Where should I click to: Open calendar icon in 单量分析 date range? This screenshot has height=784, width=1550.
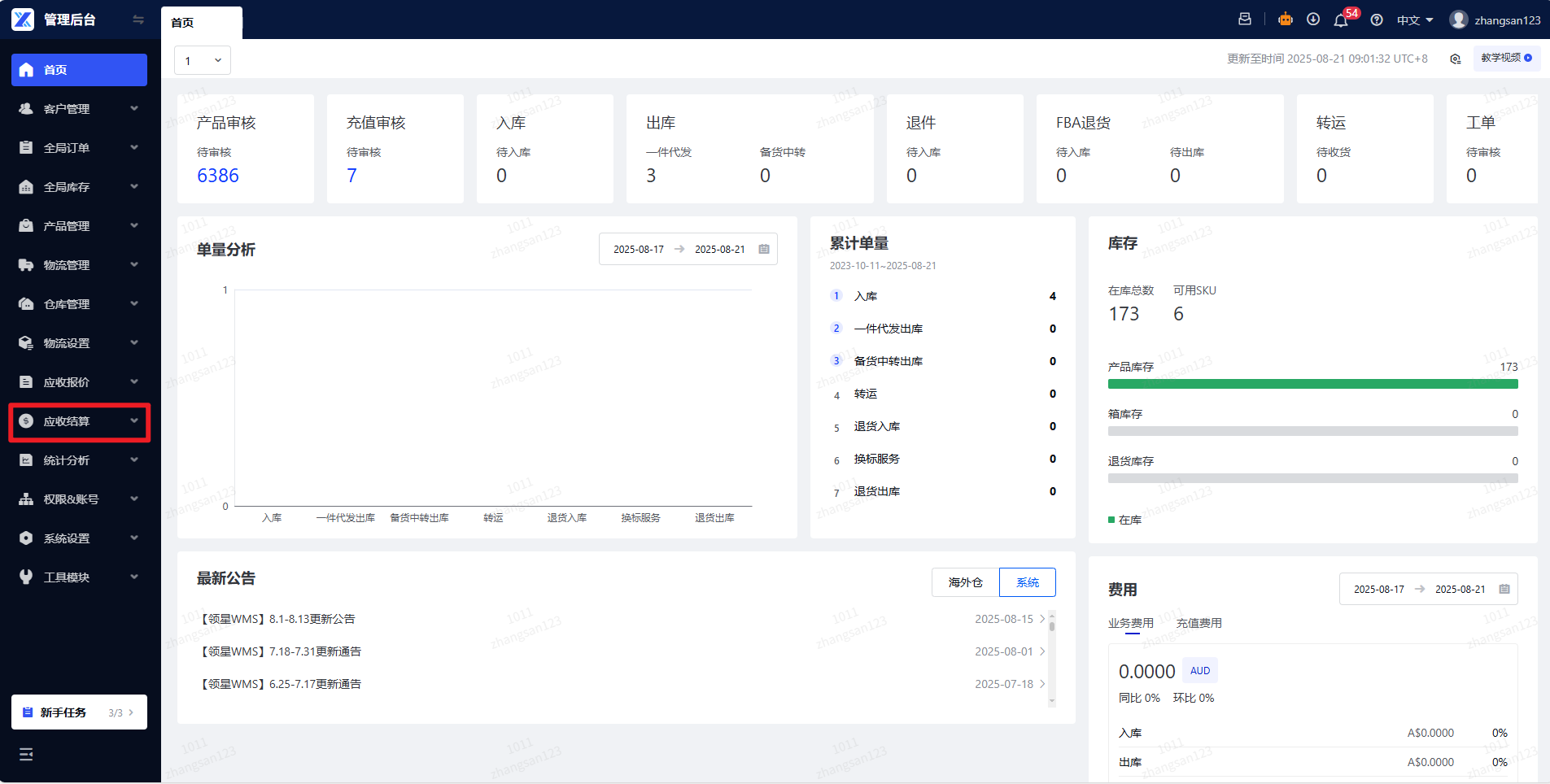(764, 249)
